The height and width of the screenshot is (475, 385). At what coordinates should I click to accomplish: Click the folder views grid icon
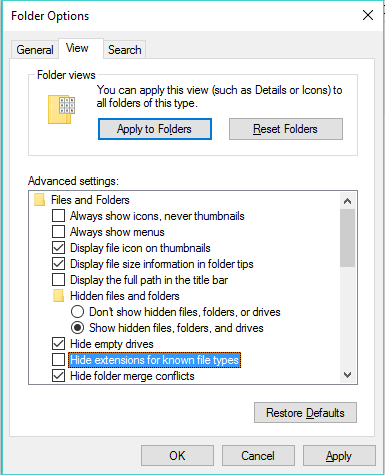61,109
